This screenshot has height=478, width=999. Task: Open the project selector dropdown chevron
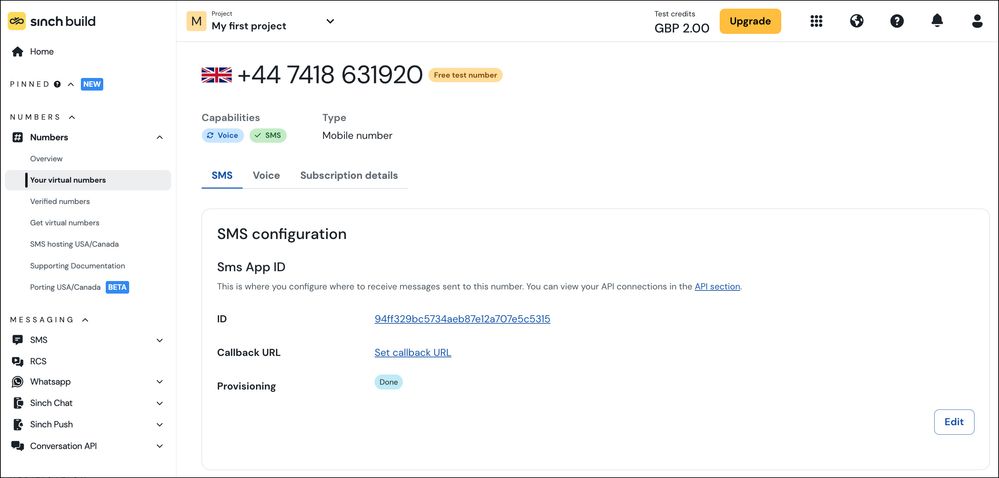[330, 21]
